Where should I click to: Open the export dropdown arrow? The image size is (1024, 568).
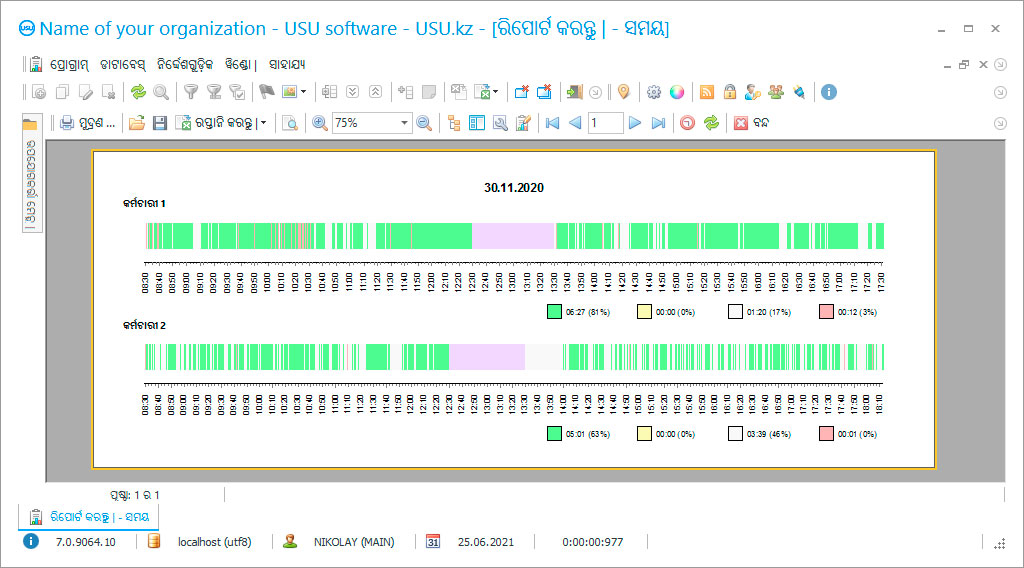pos(263,123)
